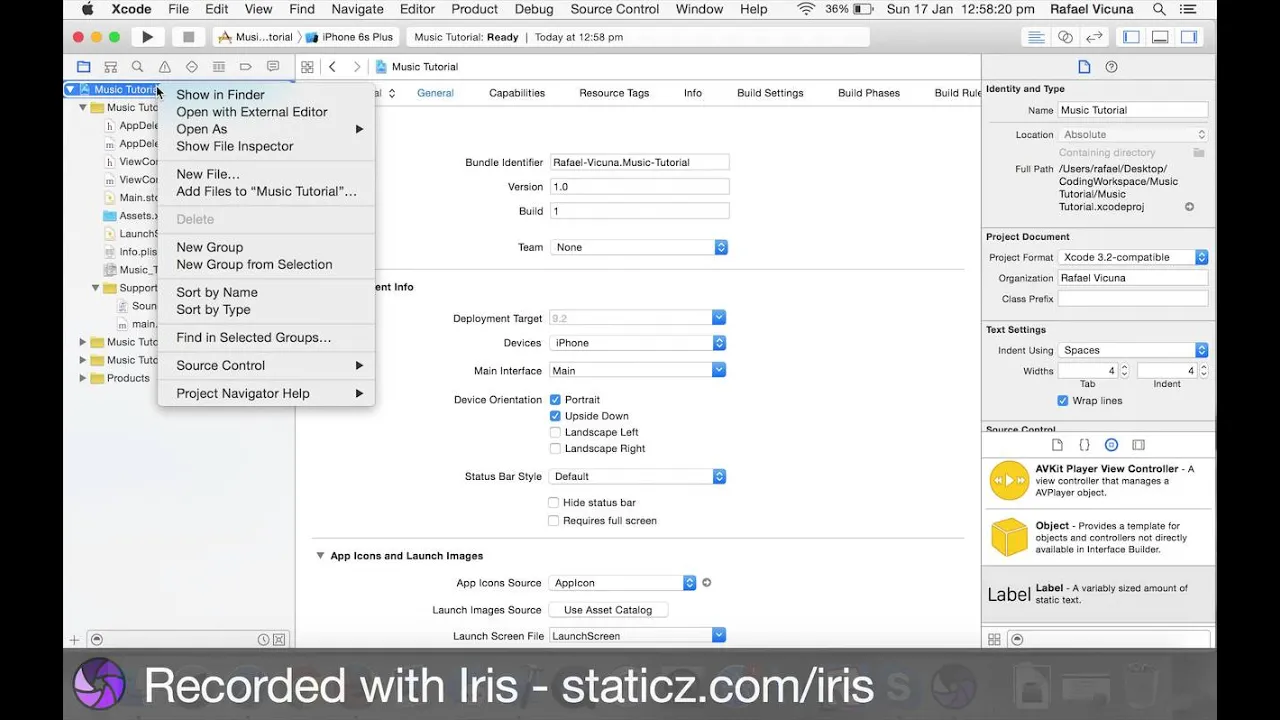Switch to the Assistant editor
Viewport: 1280px width, 720px height.
point(1066,37)
